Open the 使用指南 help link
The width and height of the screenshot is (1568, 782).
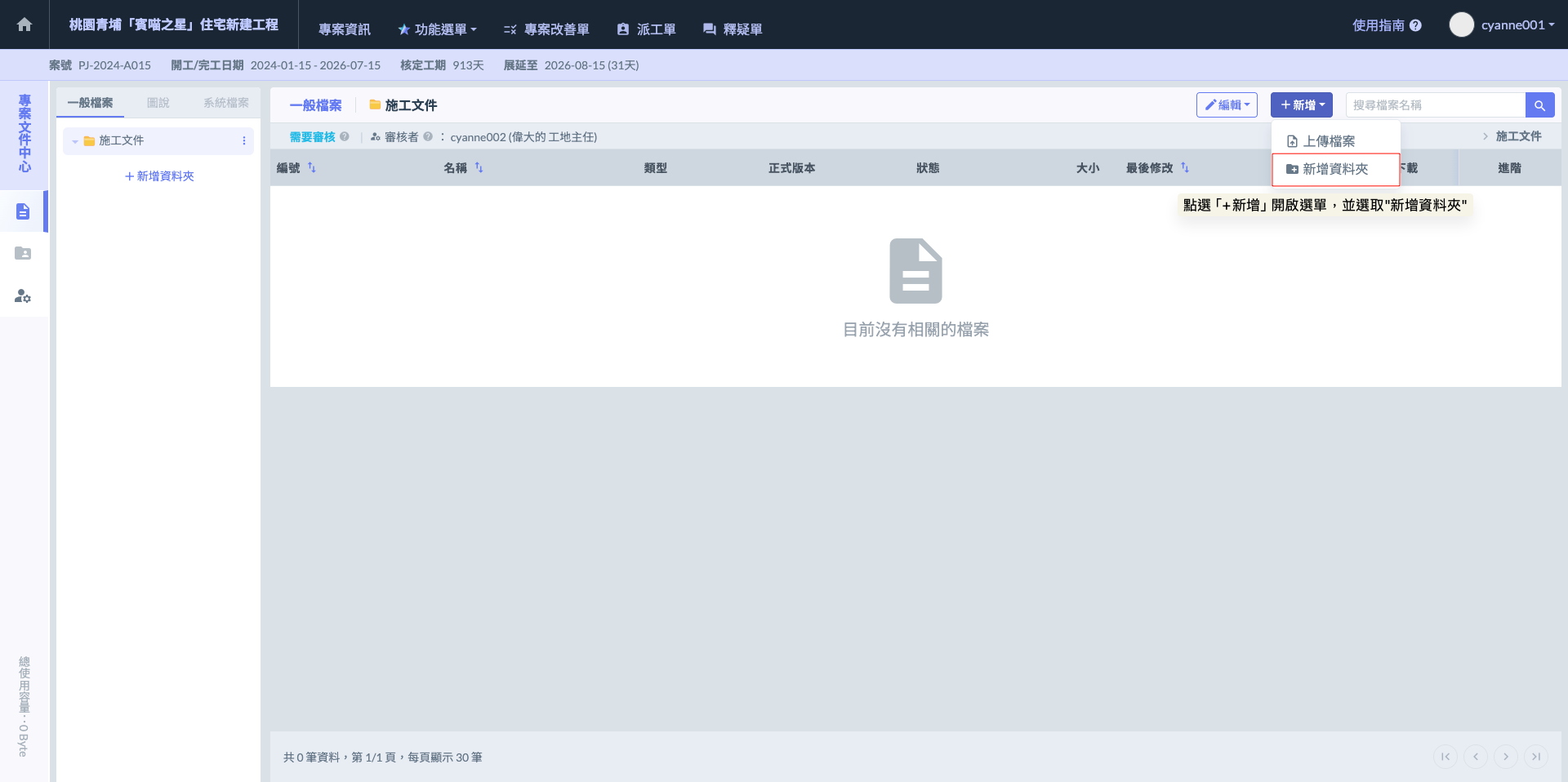[x=1386, y=25]
